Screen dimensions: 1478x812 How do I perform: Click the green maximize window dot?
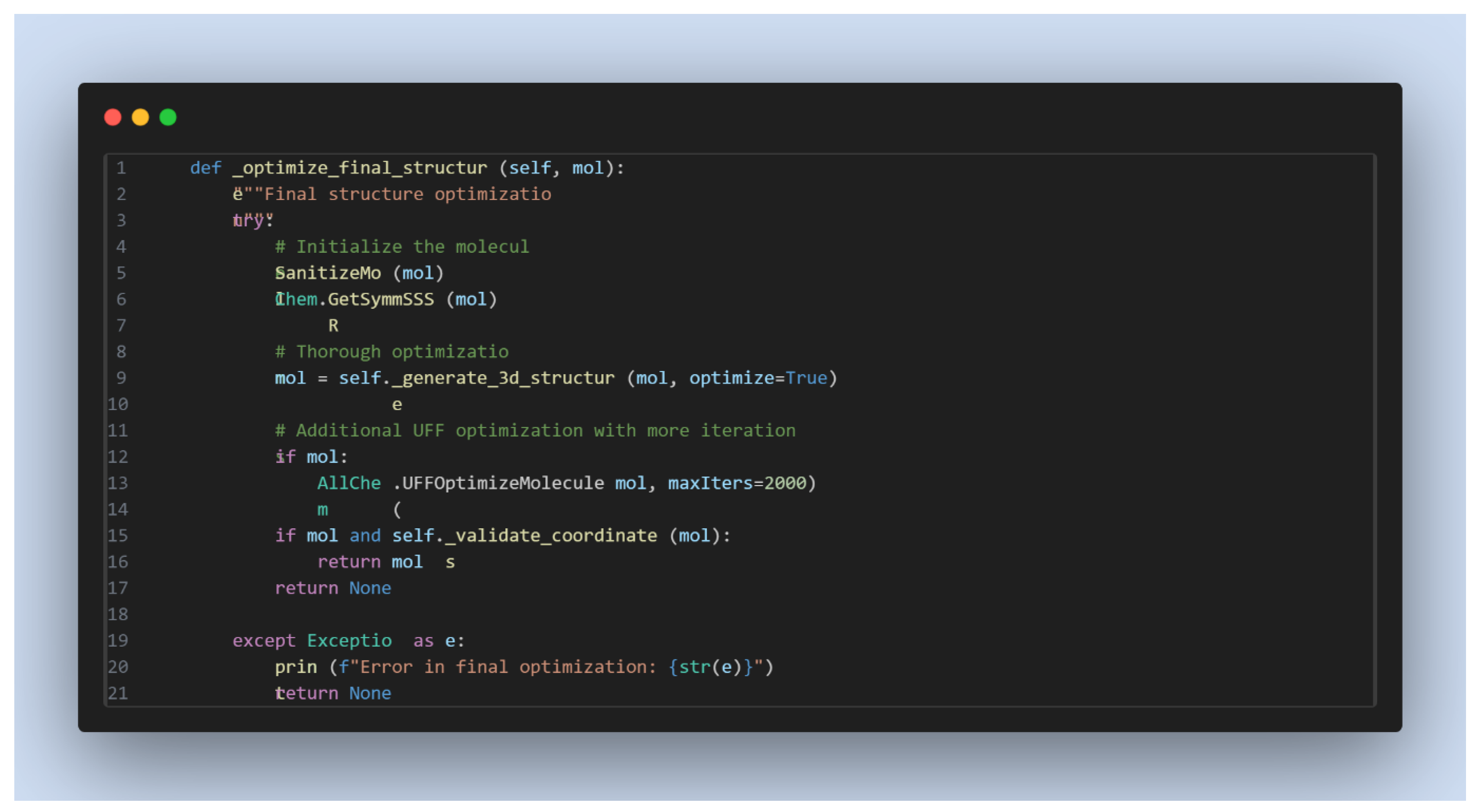(168, 117)
